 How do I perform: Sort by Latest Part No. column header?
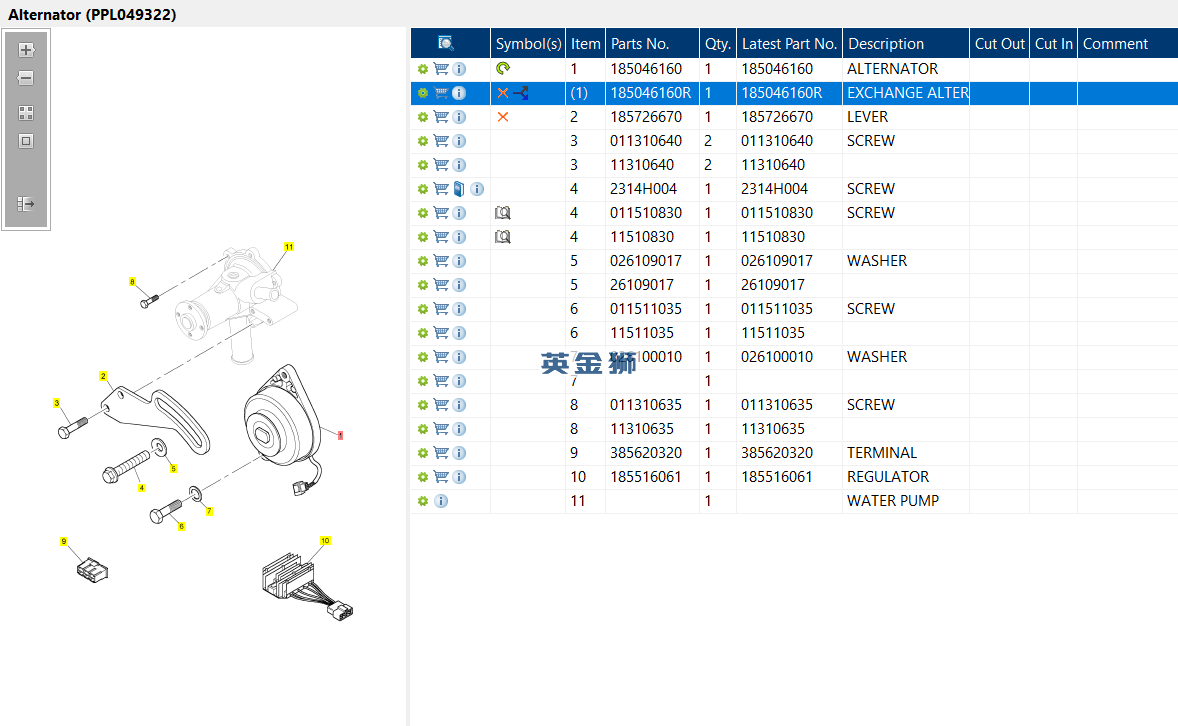coord(790,44)
